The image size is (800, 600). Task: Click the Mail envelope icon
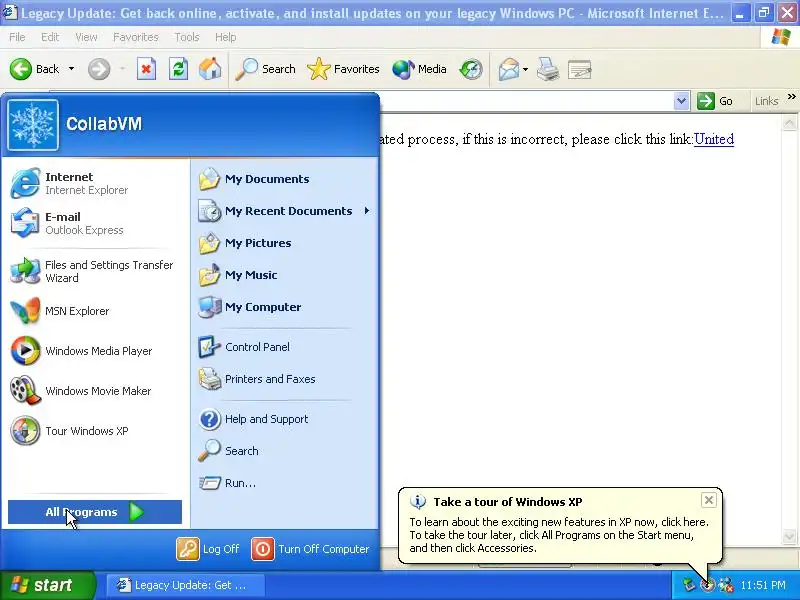(509, 69)
